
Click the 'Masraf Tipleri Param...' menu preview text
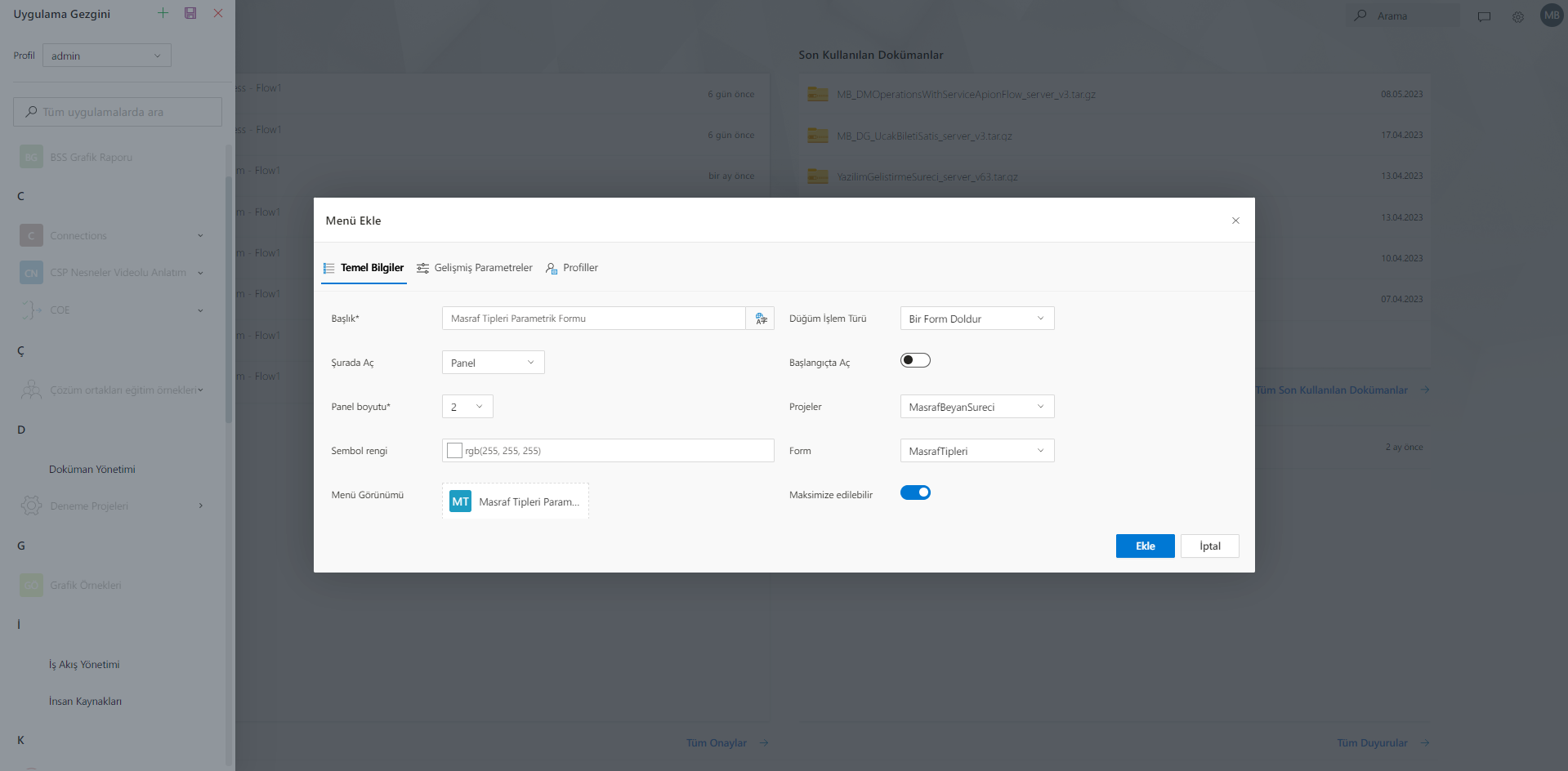(x=529, y=502)
